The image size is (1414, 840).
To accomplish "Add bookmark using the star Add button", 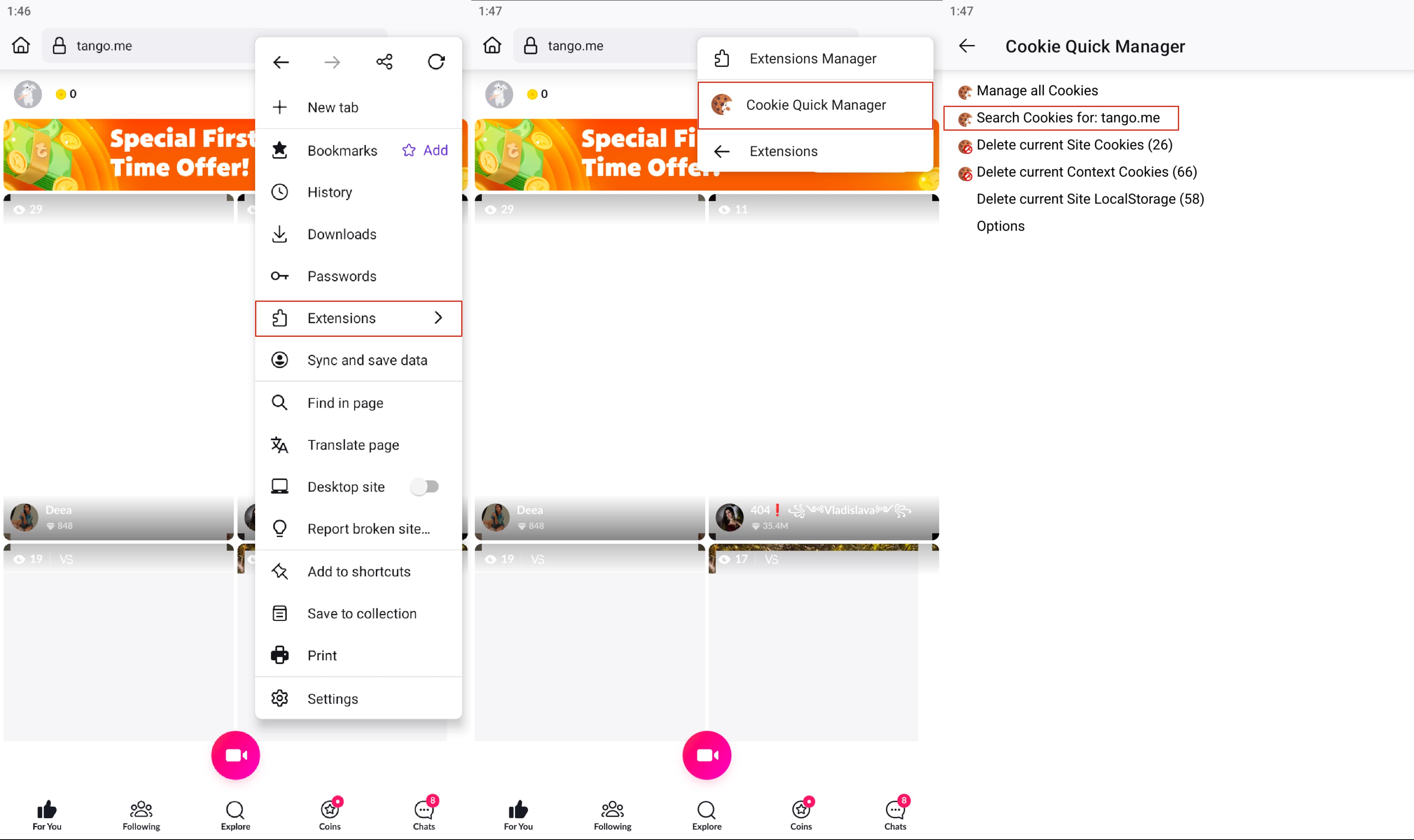I will [x=425, y=150].
